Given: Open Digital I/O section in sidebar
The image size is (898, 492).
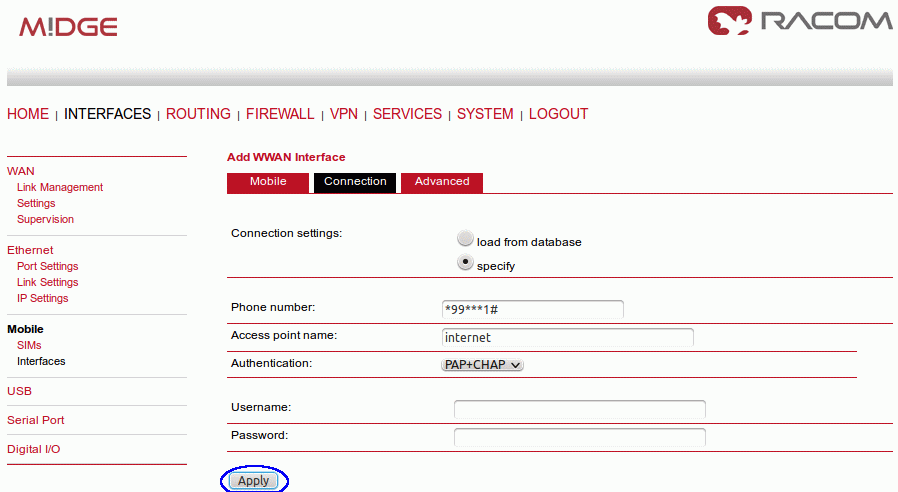Looking at the screenshot, I should coord(33,450).
